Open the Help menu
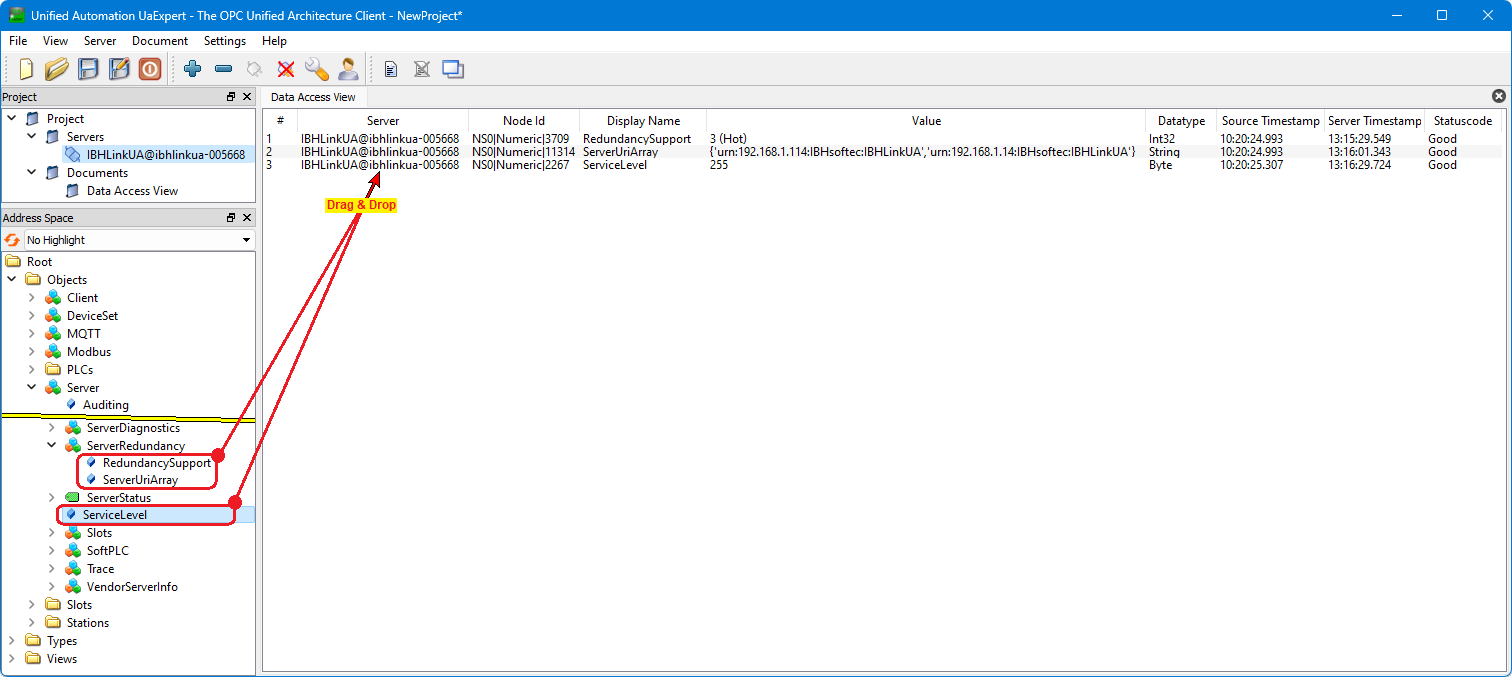This screenshot has width=1512, height=677. tap(274, 41)
